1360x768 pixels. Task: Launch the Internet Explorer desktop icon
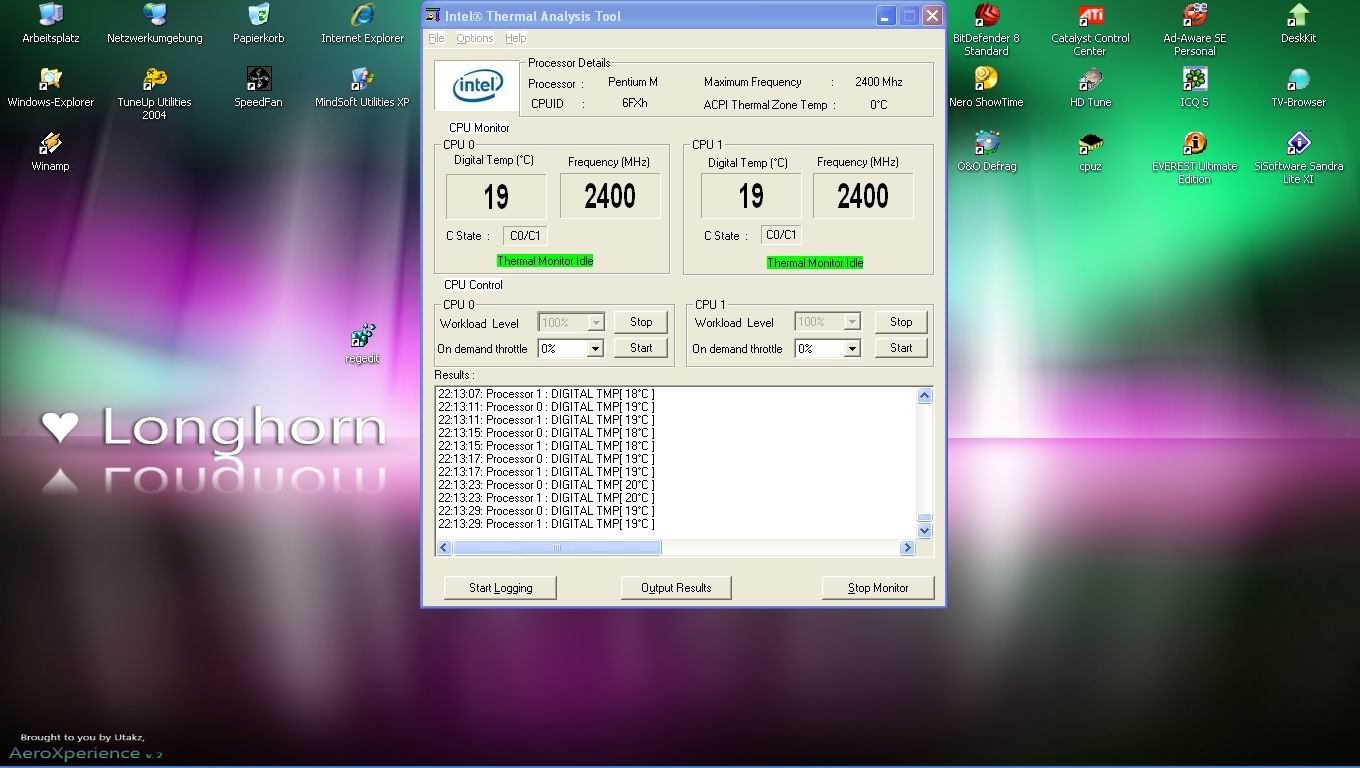[362, 24]
